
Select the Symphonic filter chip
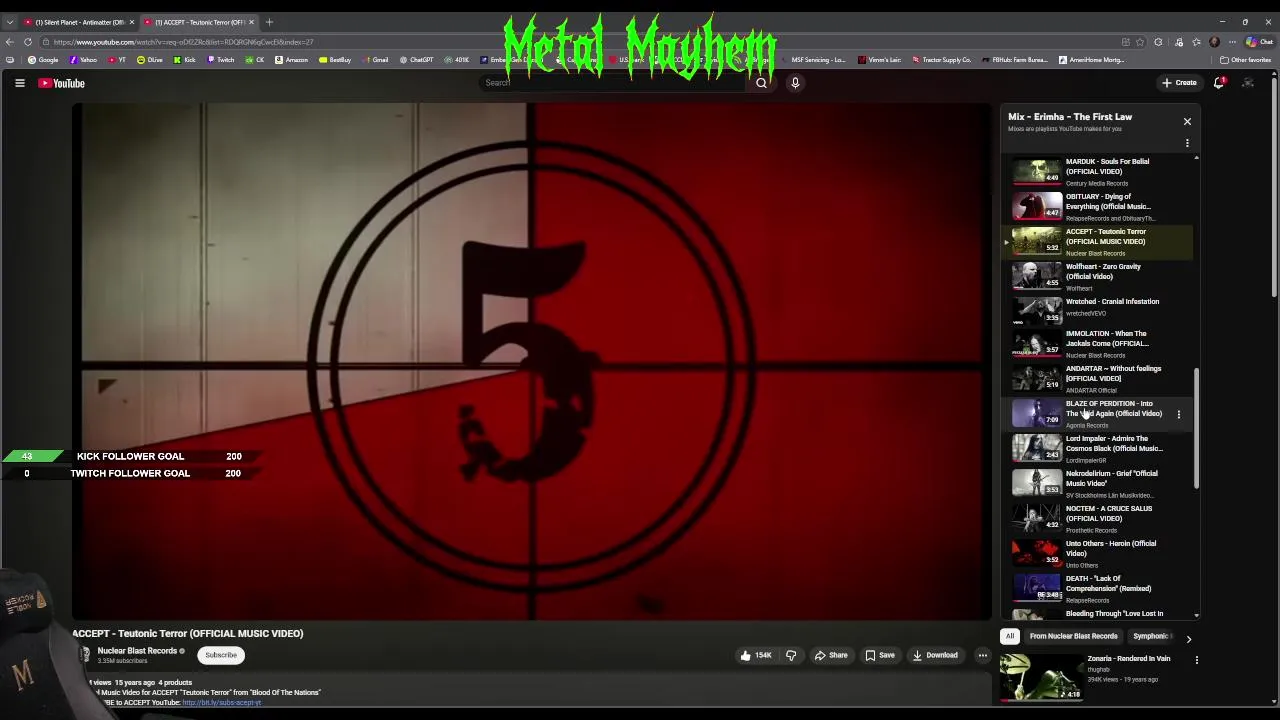click(x=1152, y=636)
